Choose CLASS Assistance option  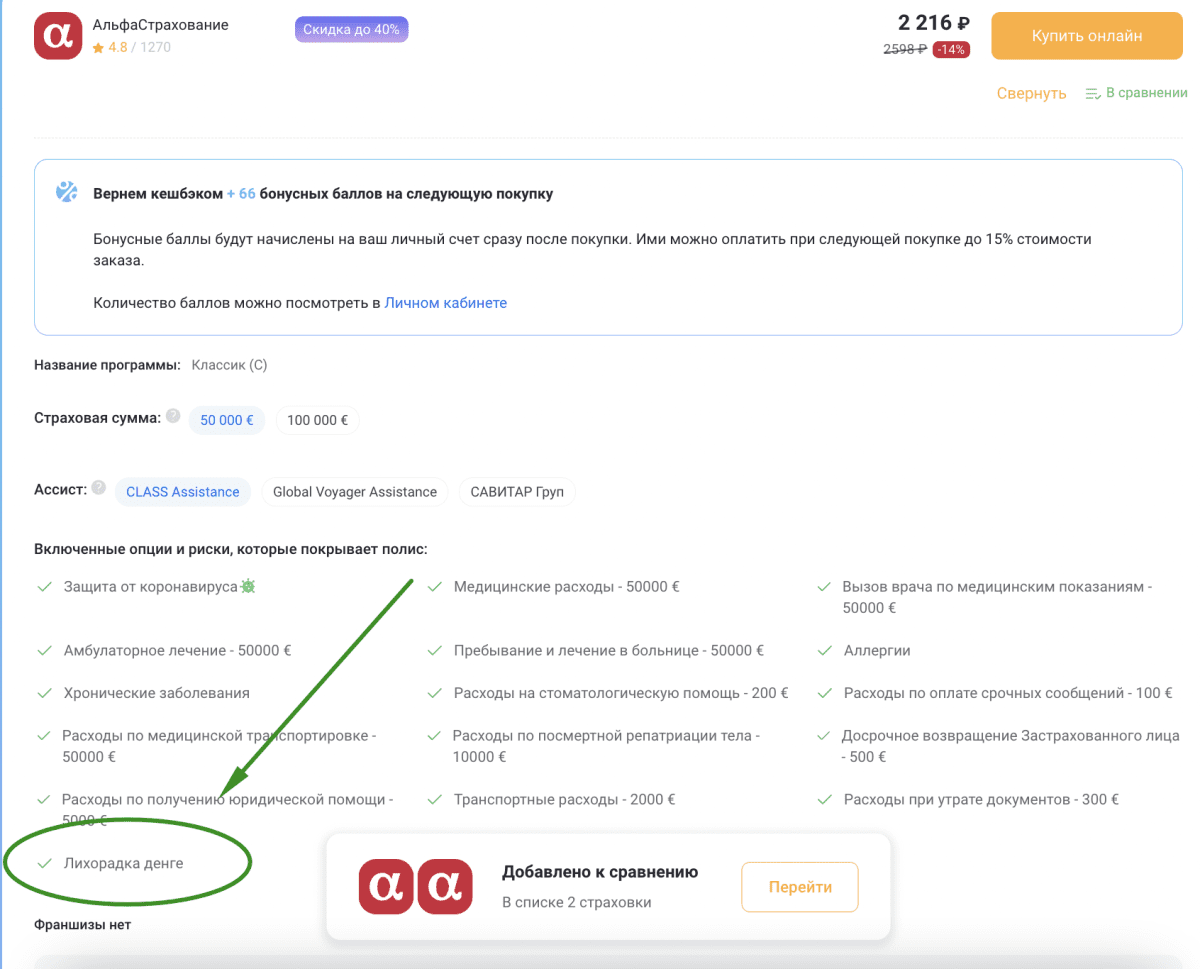click(183, 492)
